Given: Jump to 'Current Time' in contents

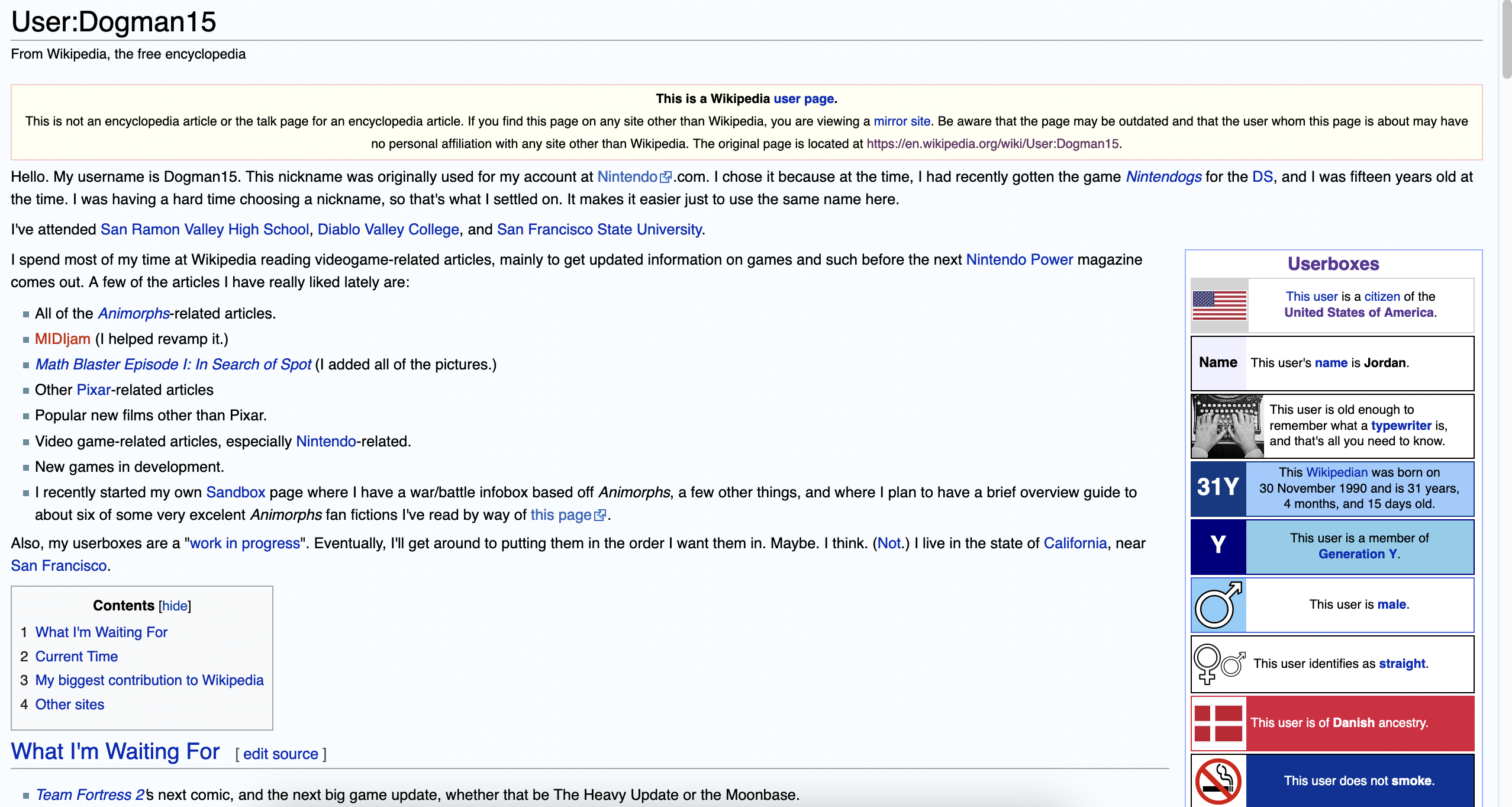Looking at the screenshot, I should pos(76,657).
